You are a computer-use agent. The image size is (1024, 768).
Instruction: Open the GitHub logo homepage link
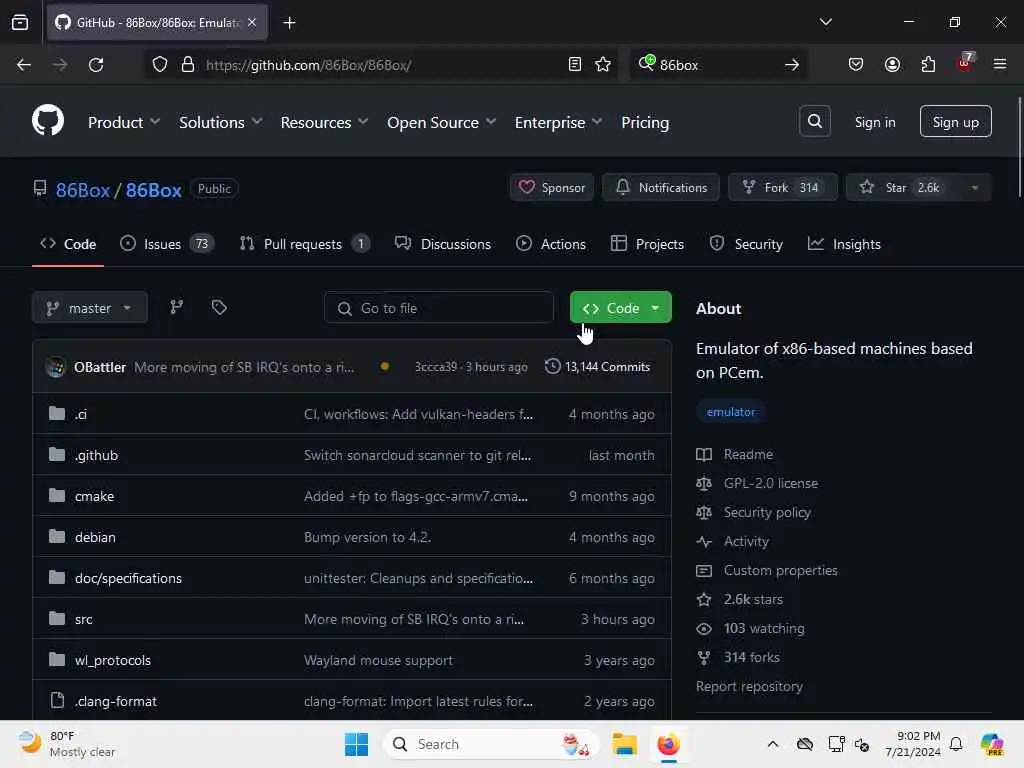coord(48,120)
